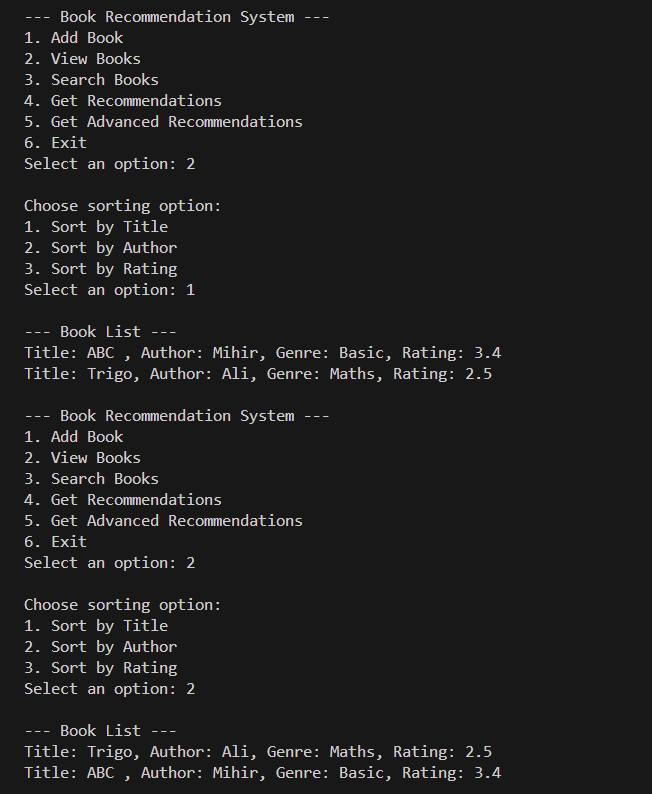Click the ABC book entry on the last line
Viewport: 652px width, 794px height.
point(262,773)
